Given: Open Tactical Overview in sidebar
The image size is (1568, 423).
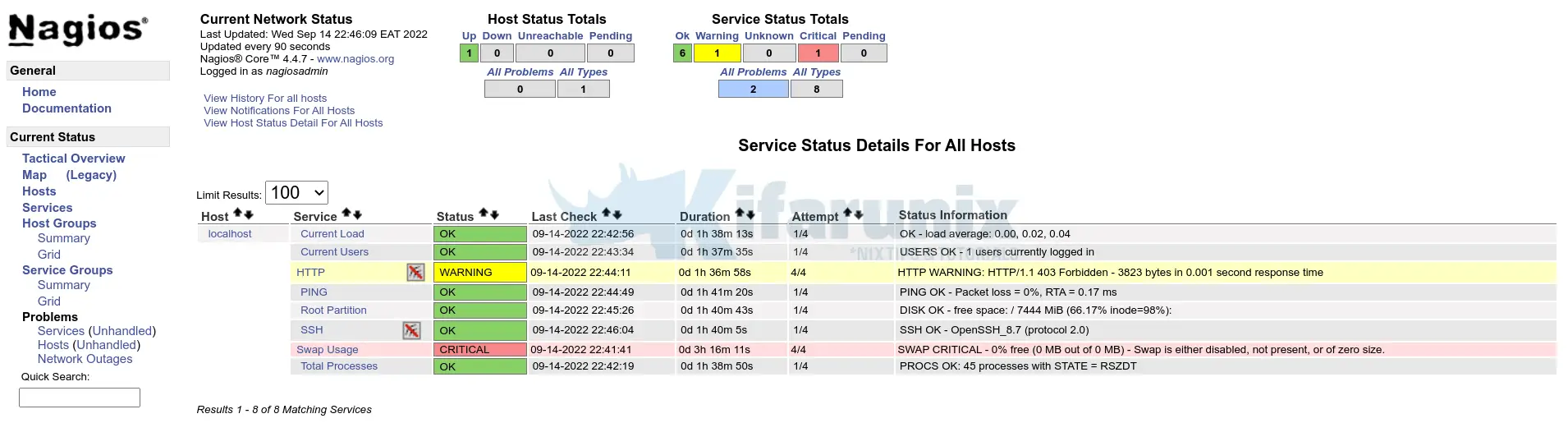Looking at the screenshot, I should (x=73, y=159).
